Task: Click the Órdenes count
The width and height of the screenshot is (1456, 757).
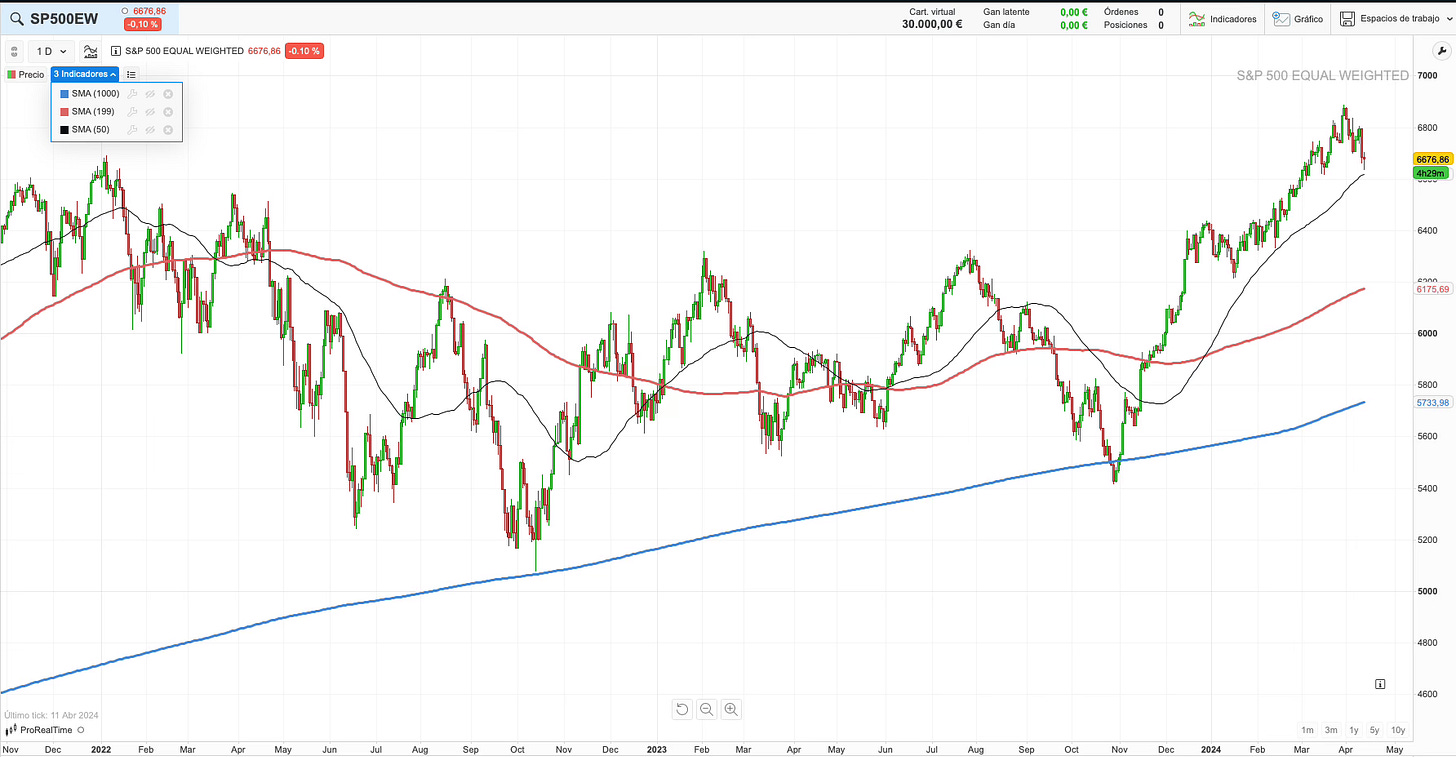Action: pyautogui.click(x=1160, y=12)
